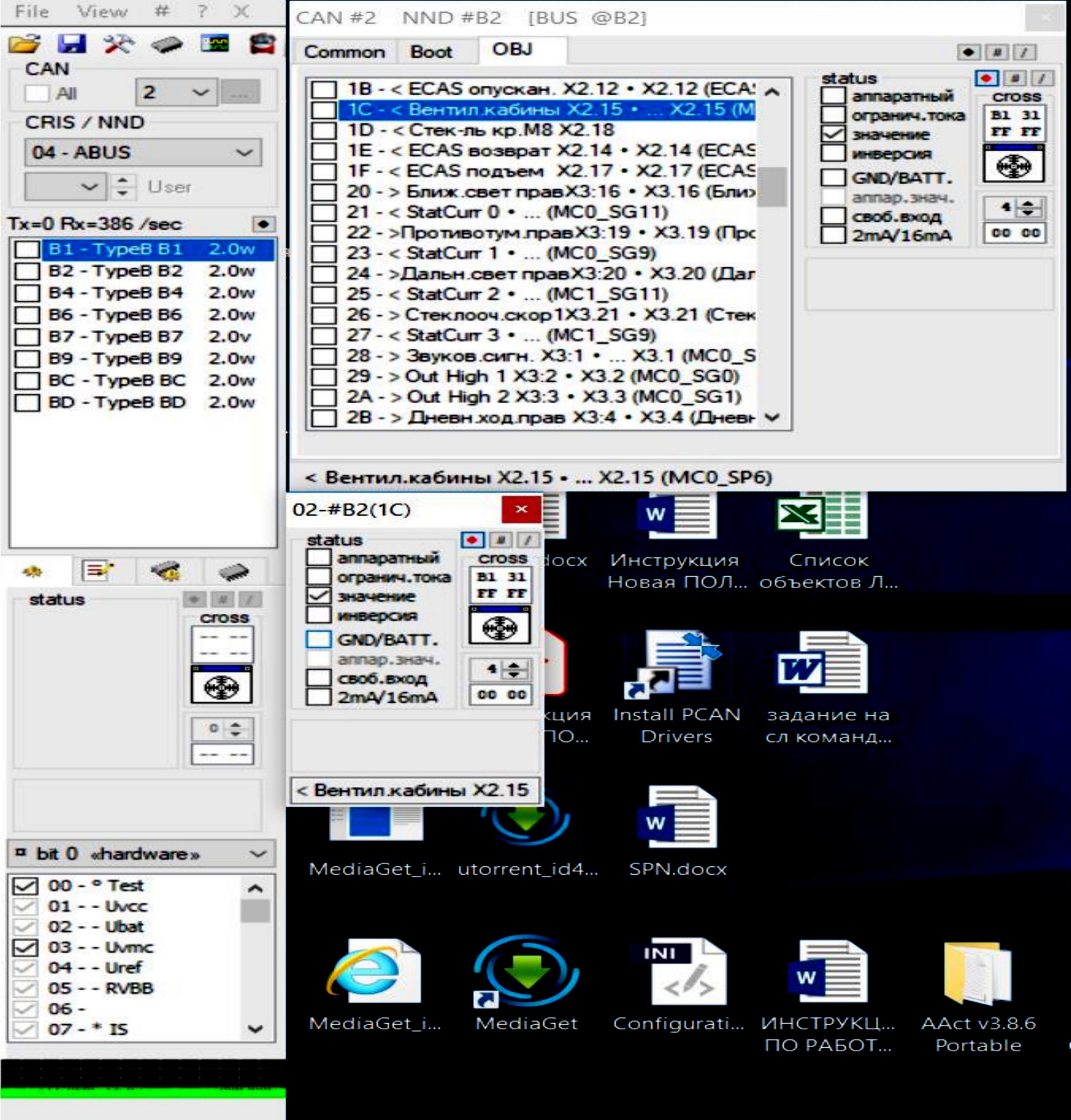Toggle GND/BATT. checkbox in 02-#B2(1C) window
Screen dimensions: 1071x1120
pyautogui.click(x=318, y=640)
